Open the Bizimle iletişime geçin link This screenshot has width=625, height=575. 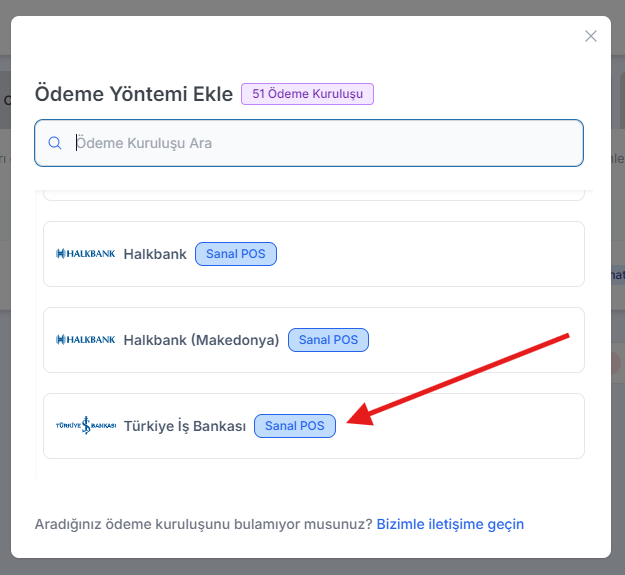coord(450,524)
